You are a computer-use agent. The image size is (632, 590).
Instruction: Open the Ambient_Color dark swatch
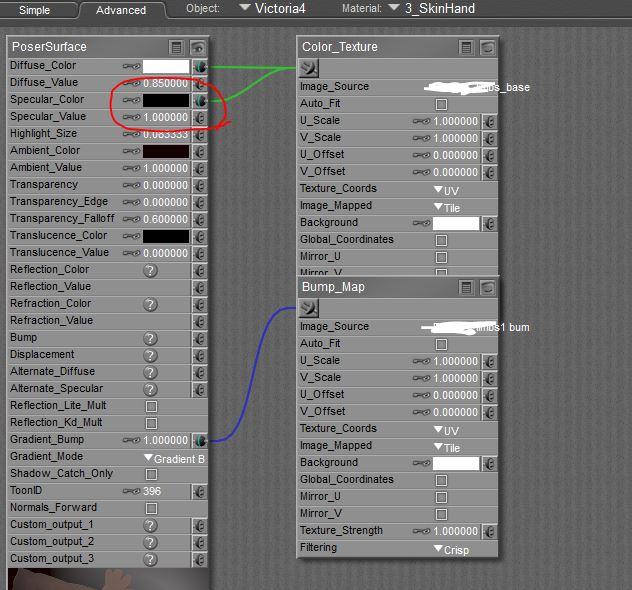click(x=166, y=152)
